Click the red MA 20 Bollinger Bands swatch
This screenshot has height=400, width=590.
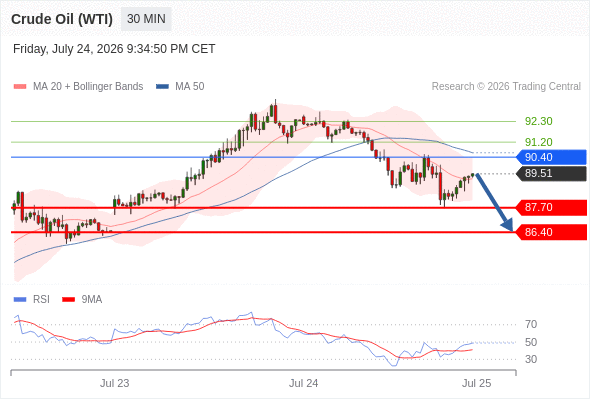[x=20, y=87]
